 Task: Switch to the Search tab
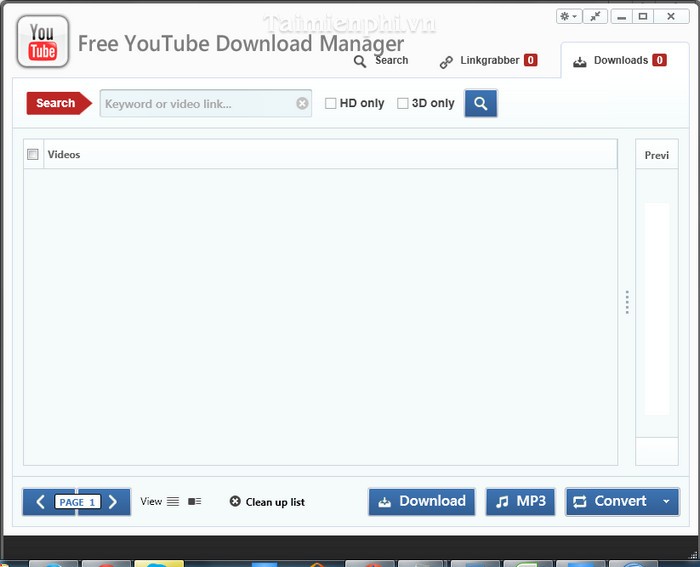click(x=381, y=61)
